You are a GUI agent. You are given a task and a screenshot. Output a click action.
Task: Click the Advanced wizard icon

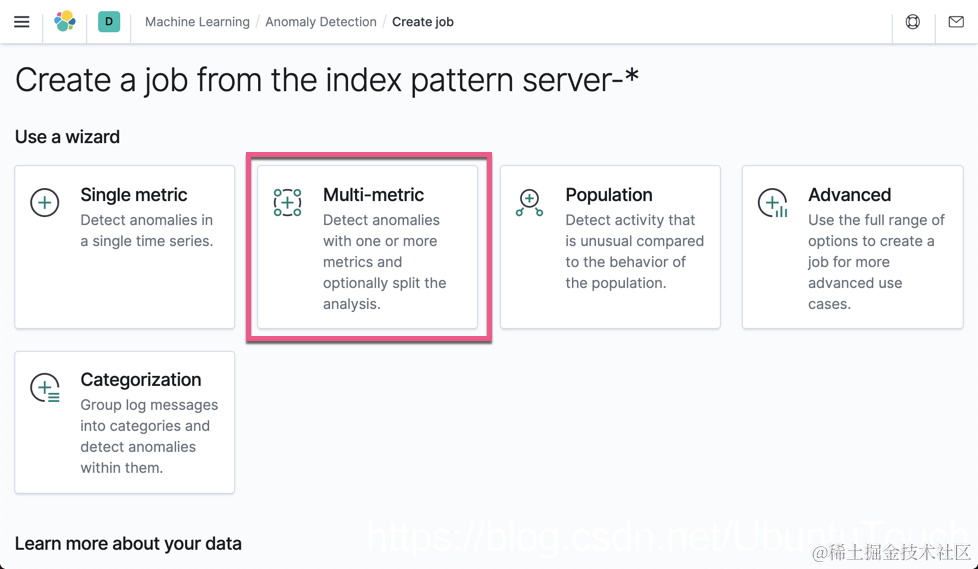[772, 203]
